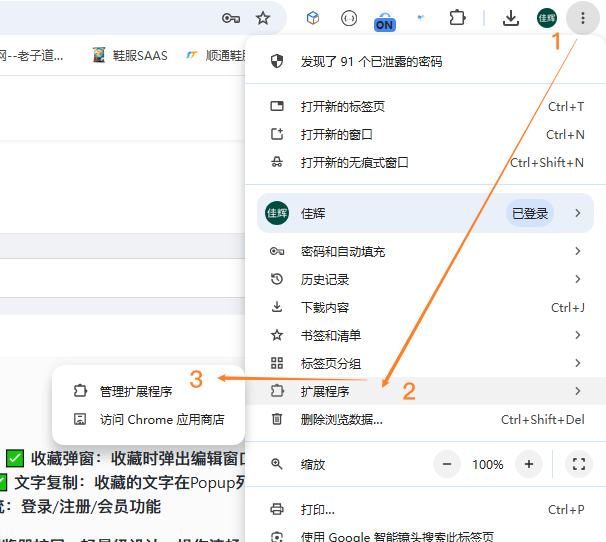Image resolution: width=606 pixels, height=542 pixels.
Task: Open the 佳辉 profile row submenu
Action: (x=425, y=213)
